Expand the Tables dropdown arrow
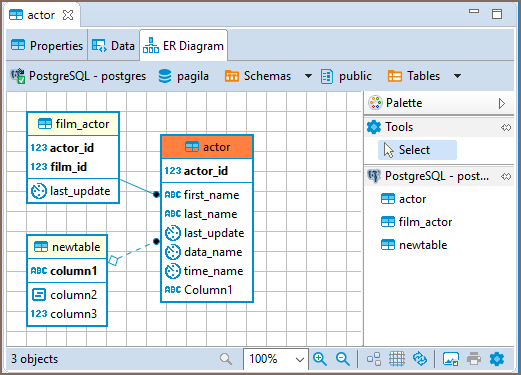This screenshot has height=375, width=521. tap(458, 76)
